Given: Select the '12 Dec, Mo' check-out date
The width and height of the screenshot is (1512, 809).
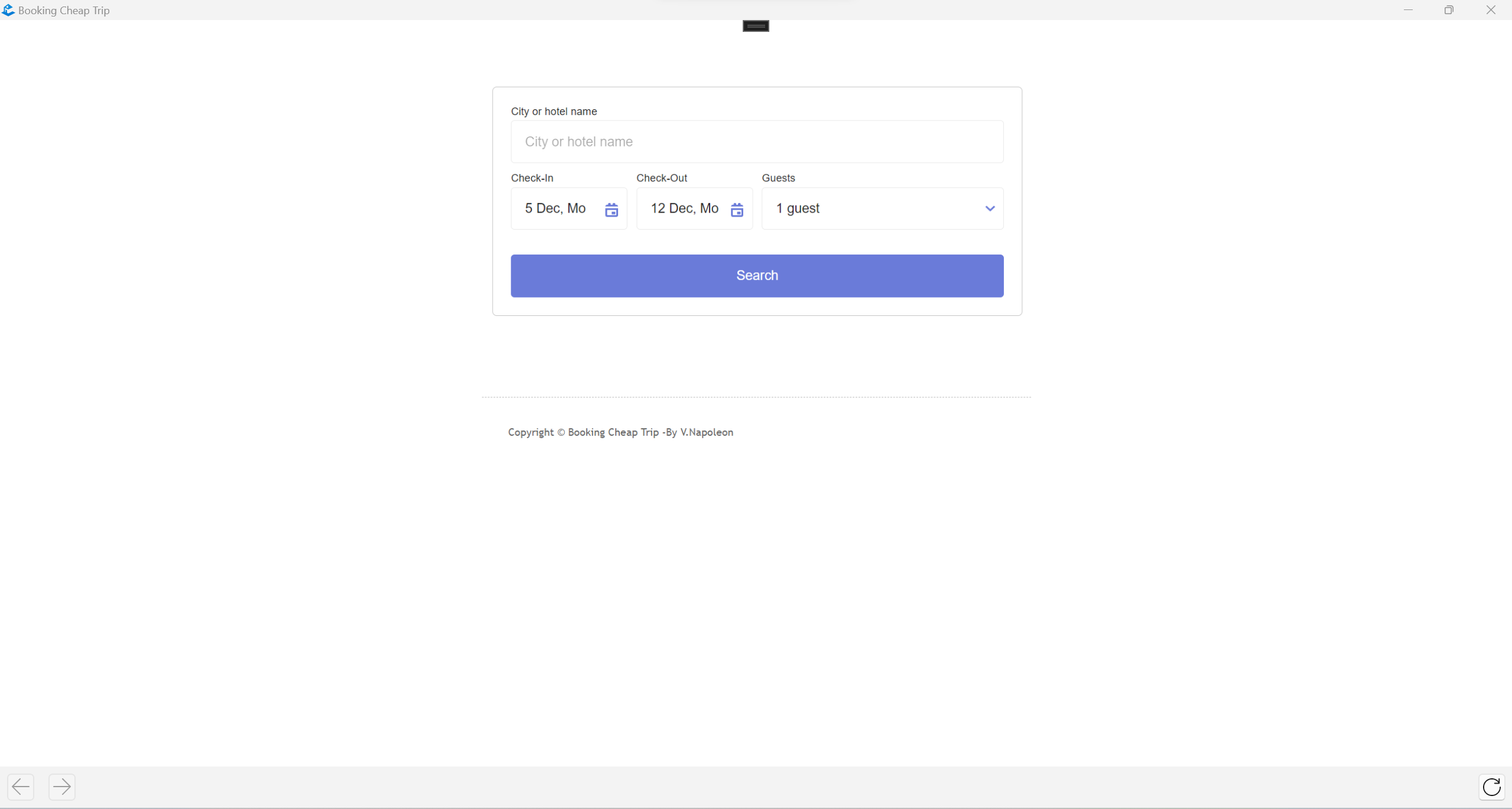Looking at the screenshot, I should coord(684,208).
